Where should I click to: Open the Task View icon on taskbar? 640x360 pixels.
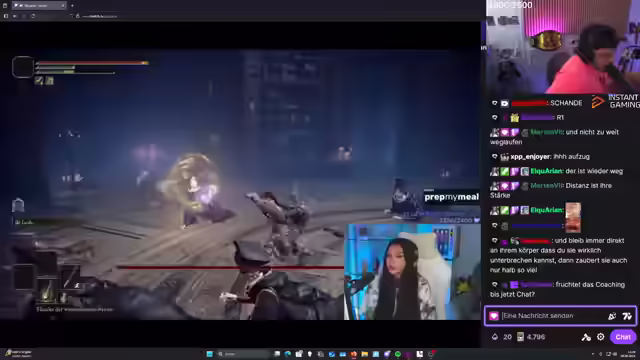tap(277, 354)
